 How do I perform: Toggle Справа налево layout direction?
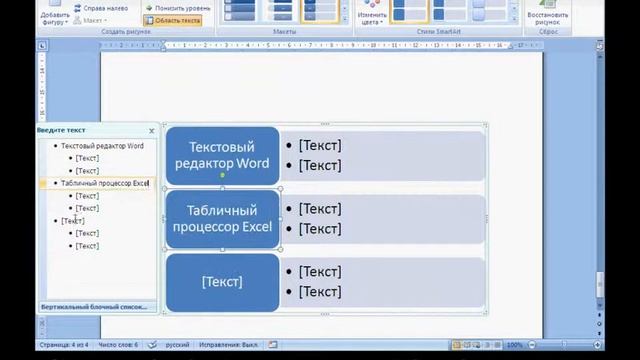tap(101, 8)
